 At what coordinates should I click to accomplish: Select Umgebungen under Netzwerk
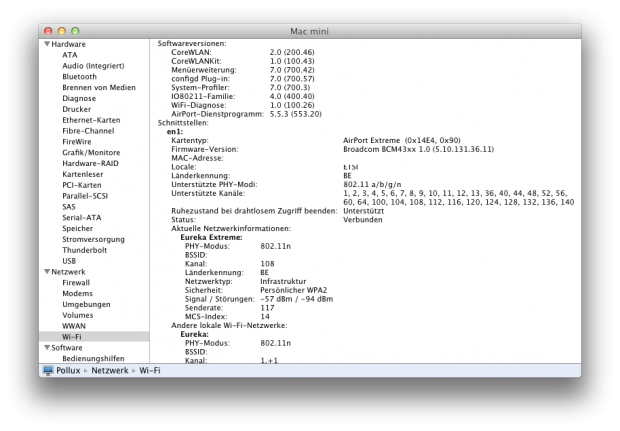point(86,304)
